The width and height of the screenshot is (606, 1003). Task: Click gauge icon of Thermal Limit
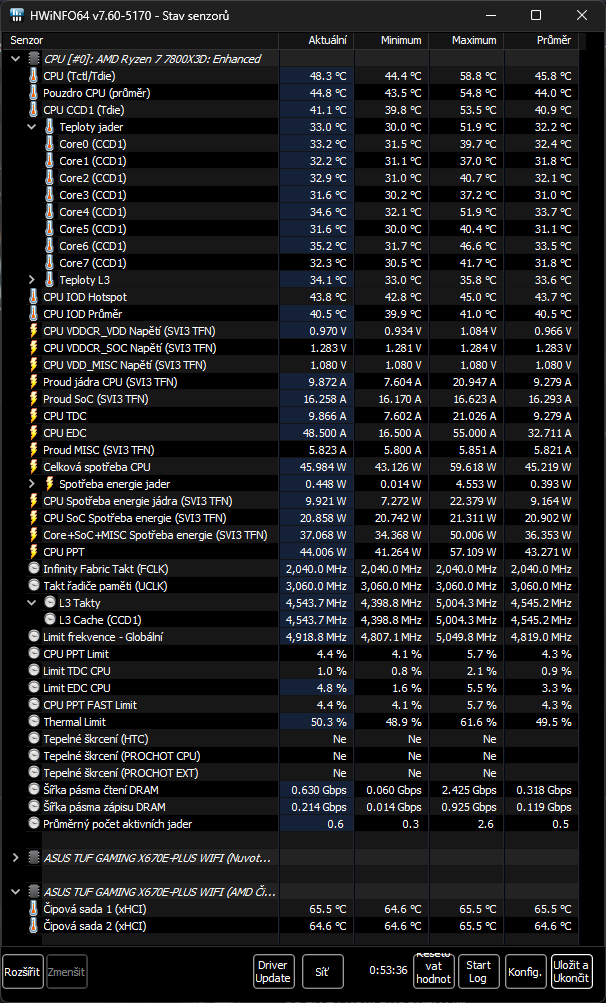tap(34, 722)
